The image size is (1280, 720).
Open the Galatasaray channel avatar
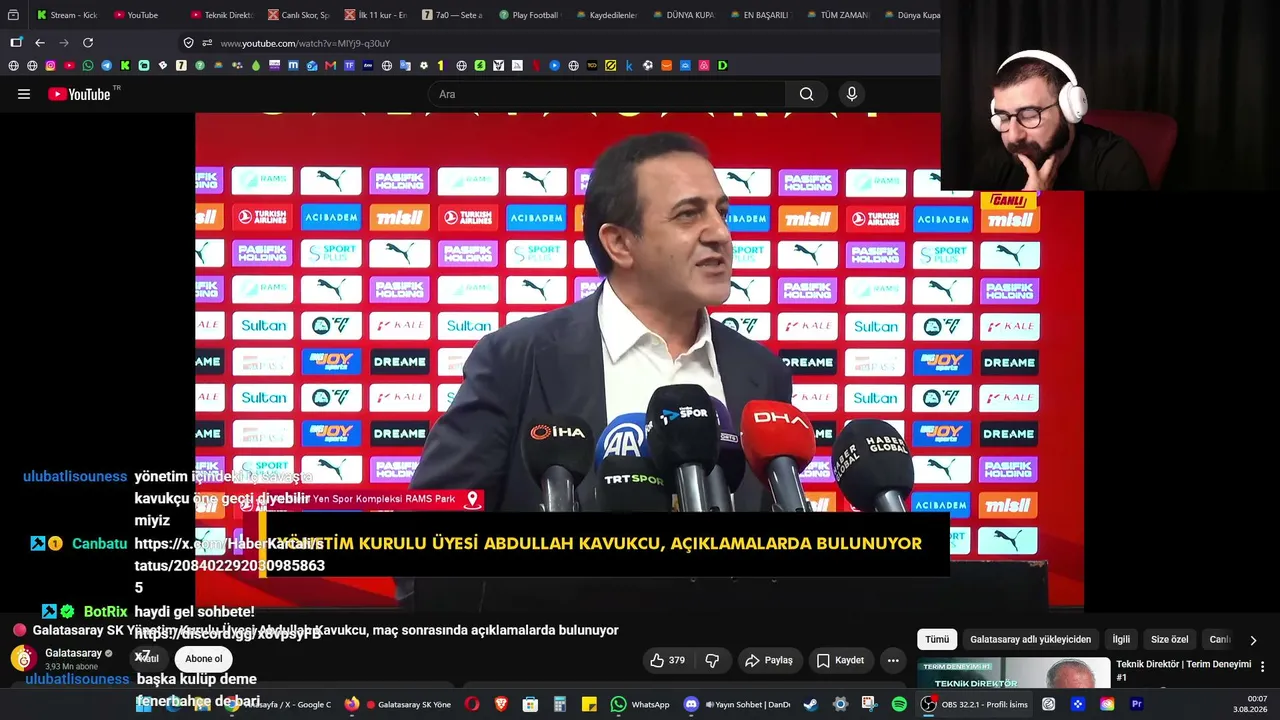click(x=23, y=658)
